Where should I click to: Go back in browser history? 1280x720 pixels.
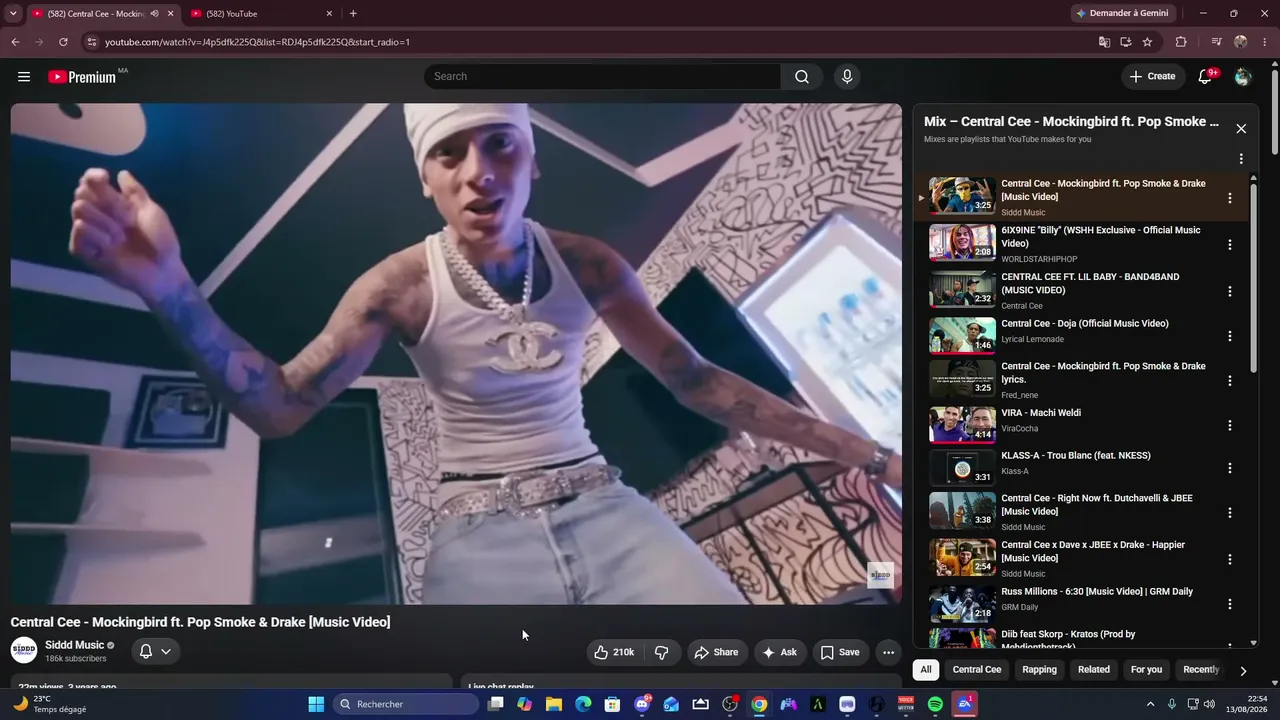point(15,42)
